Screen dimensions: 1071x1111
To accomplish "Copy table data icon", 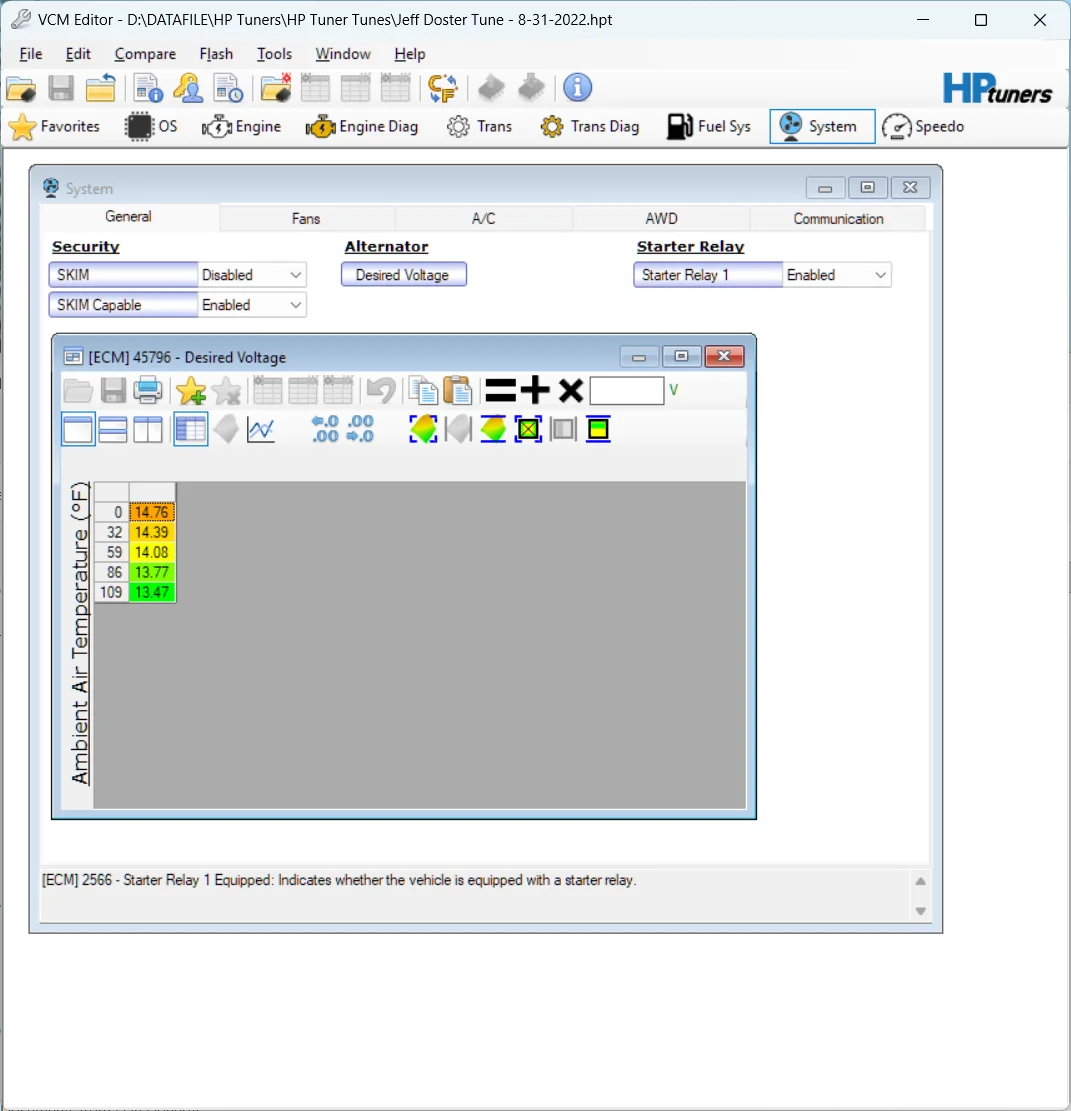I will [x=424, y=390].
